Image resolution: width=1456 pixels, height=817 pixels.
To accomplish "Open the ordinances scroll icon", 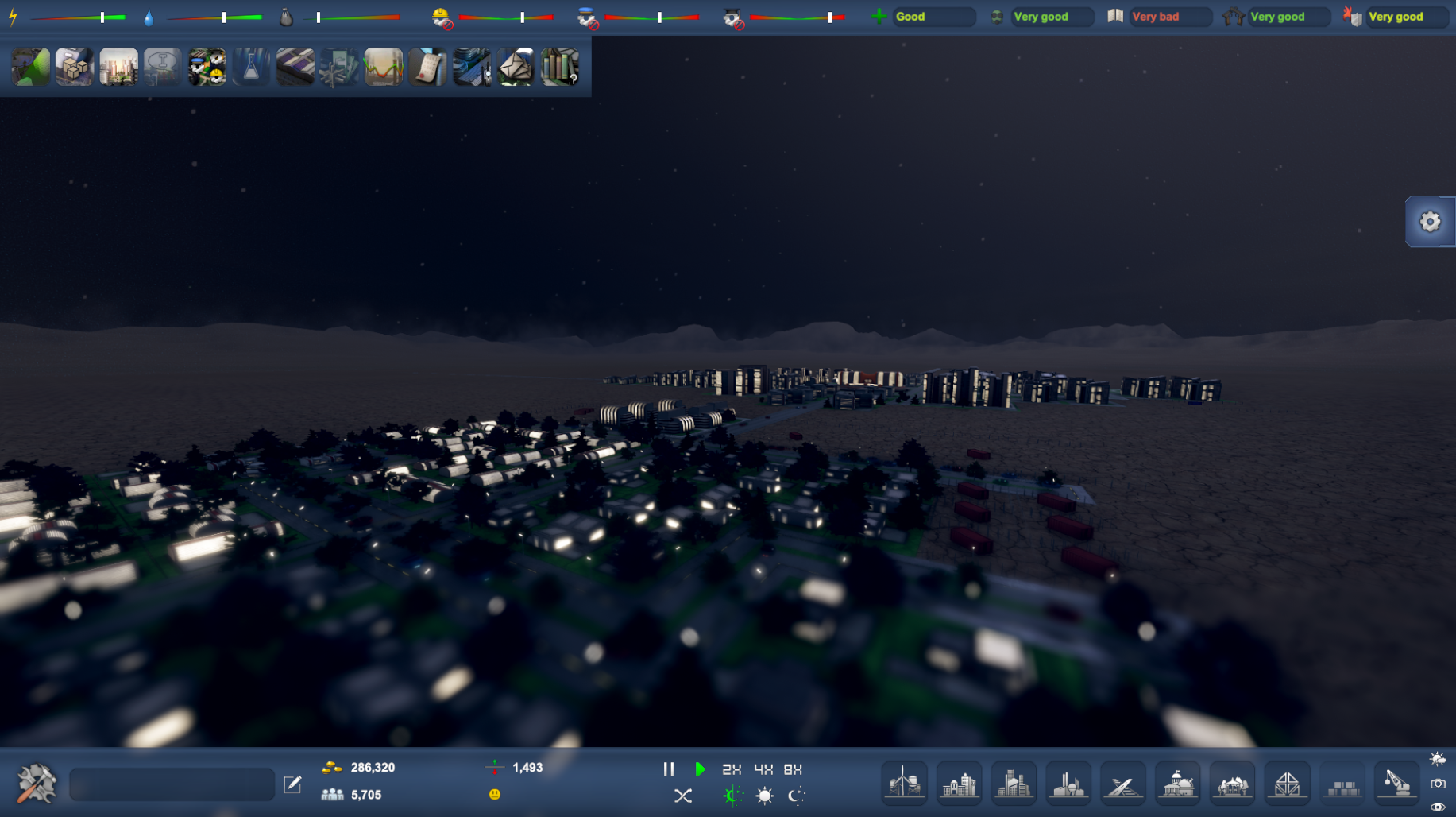I will tap(427, 67).
